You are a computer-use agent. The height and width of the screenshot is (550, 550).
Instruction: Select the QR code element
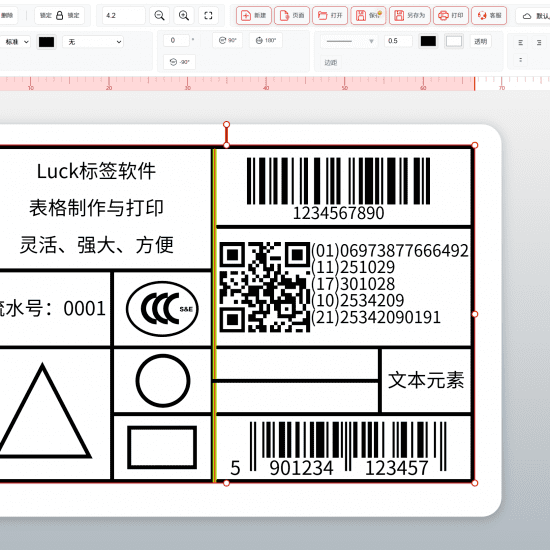(x=265, y=287)
